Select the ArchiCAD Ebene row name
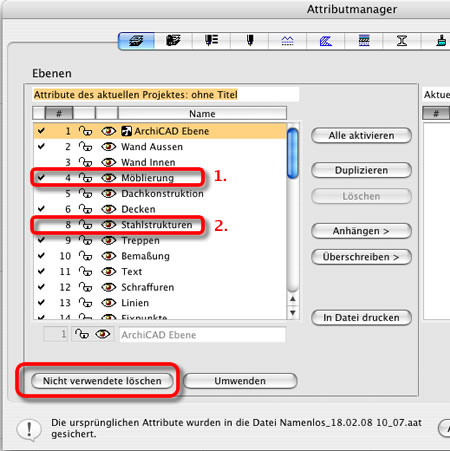The height and width of the screenshot is (451, 450). (x=172, y=131)
